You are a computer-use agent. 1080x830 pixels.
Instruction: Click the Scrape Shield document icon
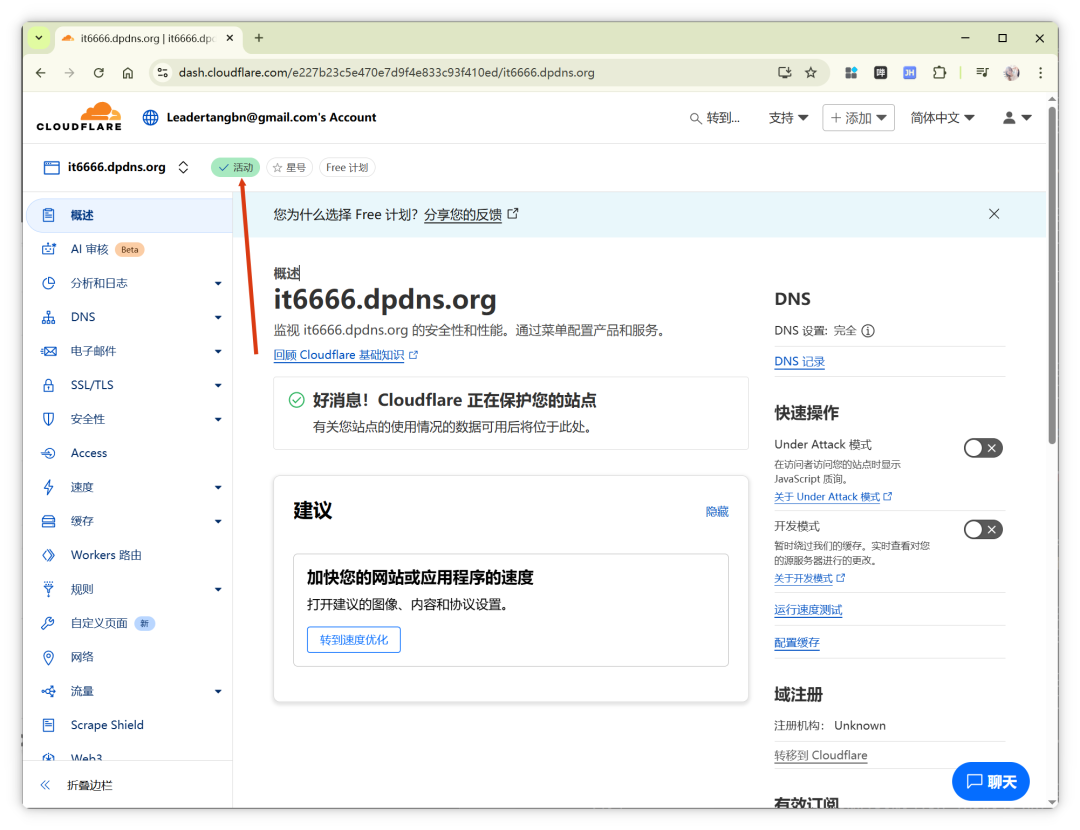(48, 725)
